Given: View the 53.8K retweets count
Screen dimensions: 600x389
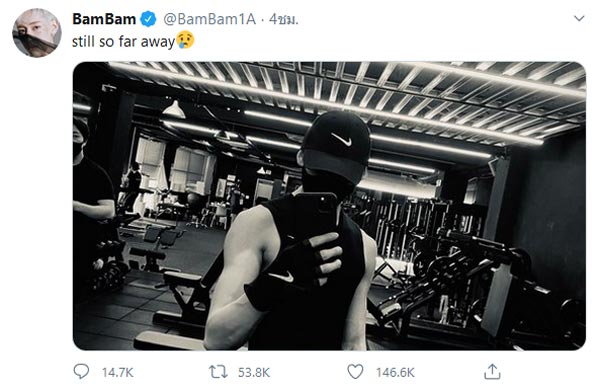Looking at the screenshot, I should (x=254, y=372).
